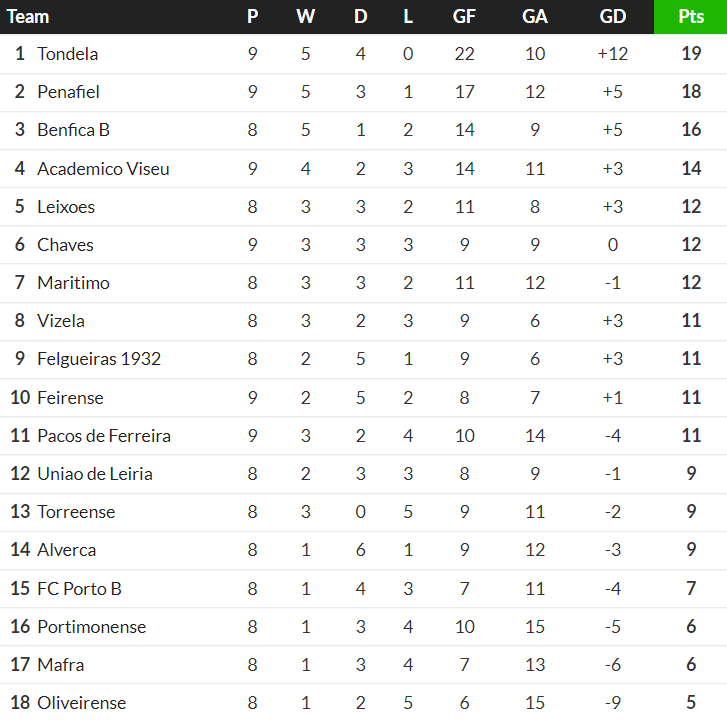Viewport: 727px width, 720px height.
Task: Click the Academico Viseu team row
Action: [103, 169]
